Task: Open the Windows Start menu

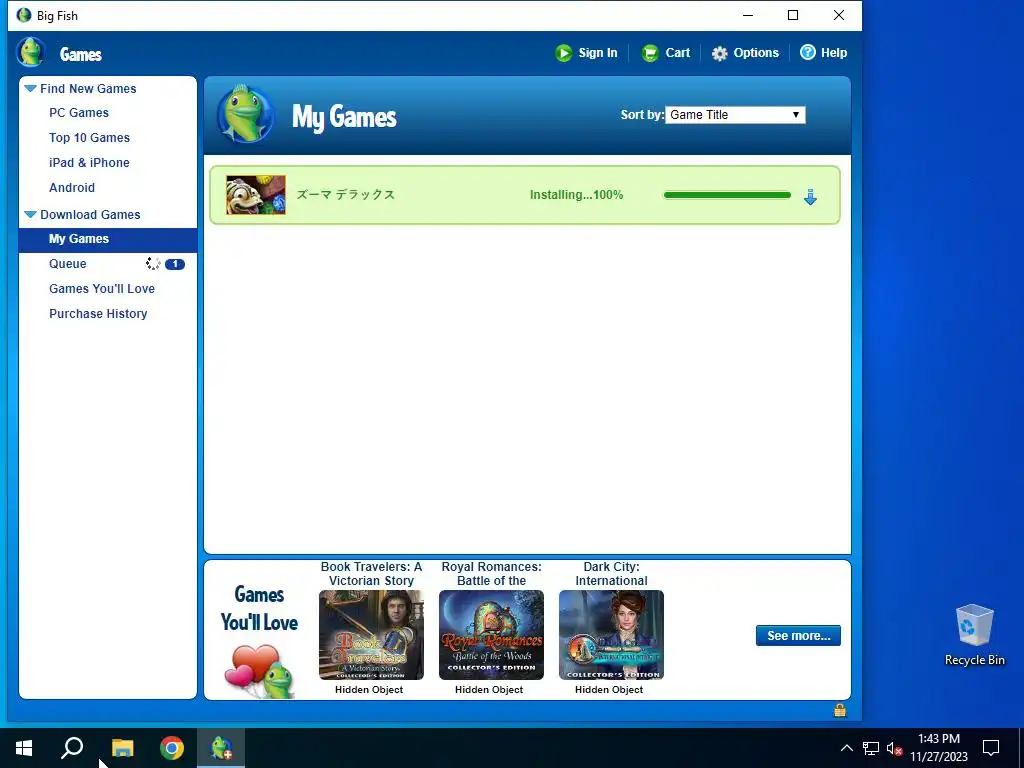Action: pos(24,748)
